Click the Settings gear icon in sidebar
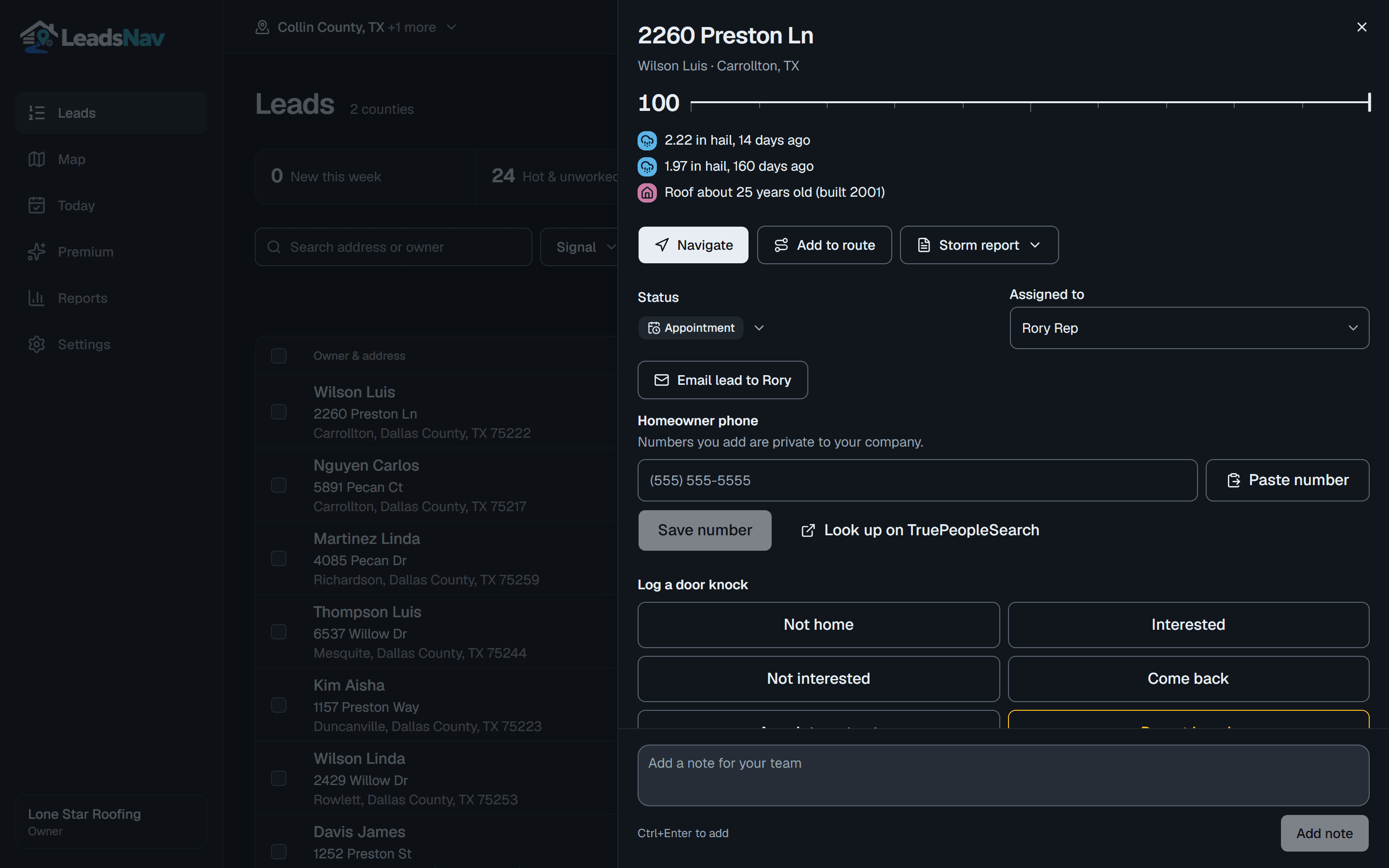 [37, 344]
